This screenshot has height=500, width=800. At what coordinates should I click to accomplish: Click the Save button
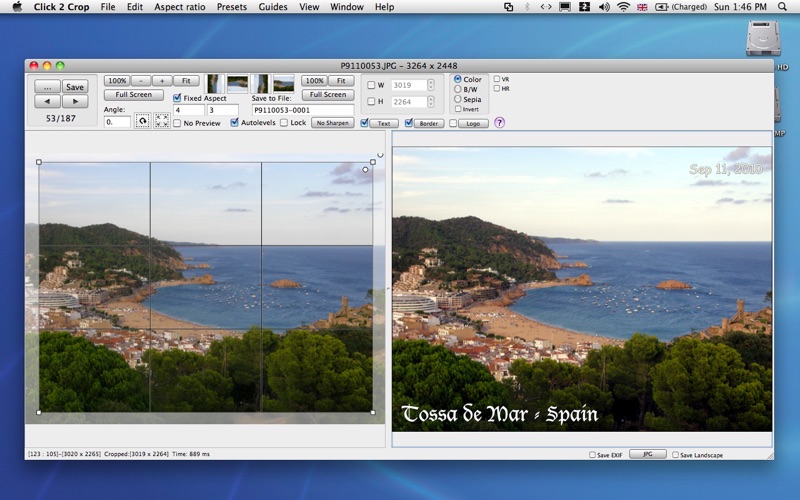point(75,87)
